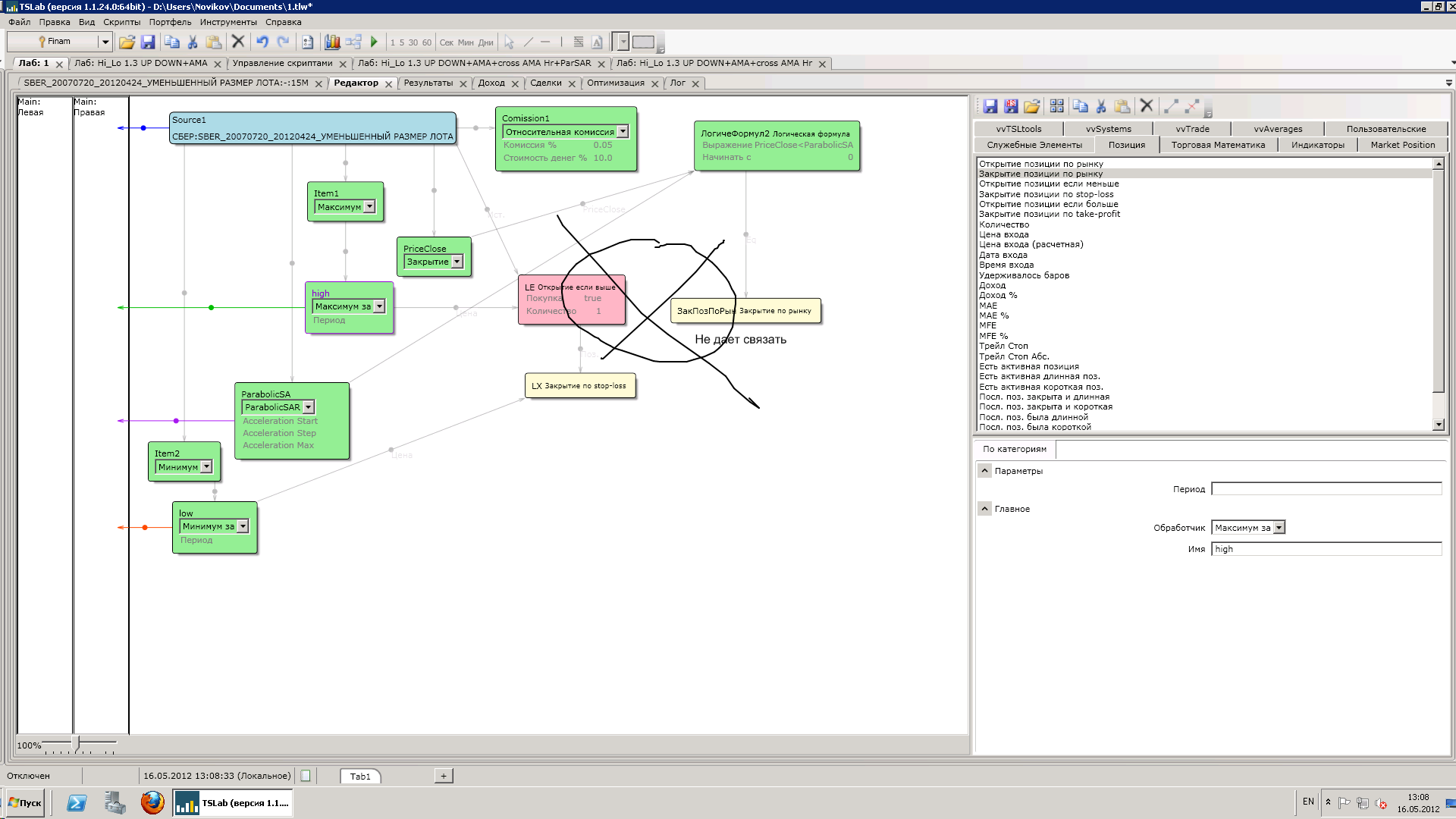The width and height of the screenshot is (1456, 819).
Task: Open the Finam data source dropdown
Action: [105, 42]
